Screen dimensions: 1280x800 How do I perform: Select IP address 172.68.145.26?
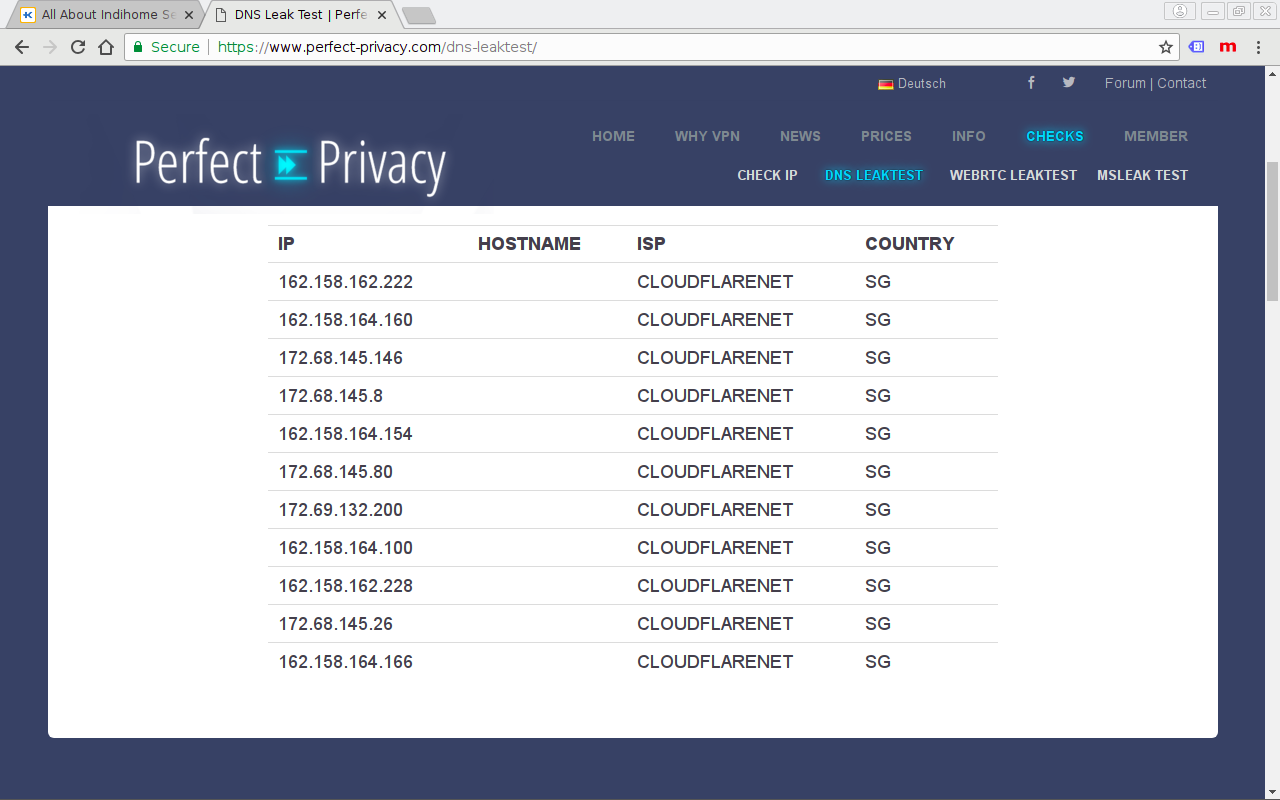pos(336,624)
